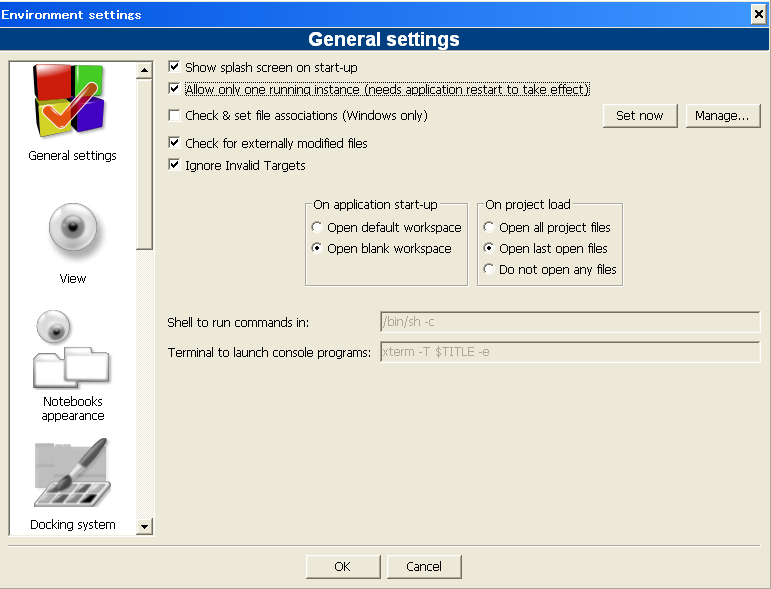Open the Manage... file associations button
This screenshot has height=589, width=771.
tap(722, 116)
